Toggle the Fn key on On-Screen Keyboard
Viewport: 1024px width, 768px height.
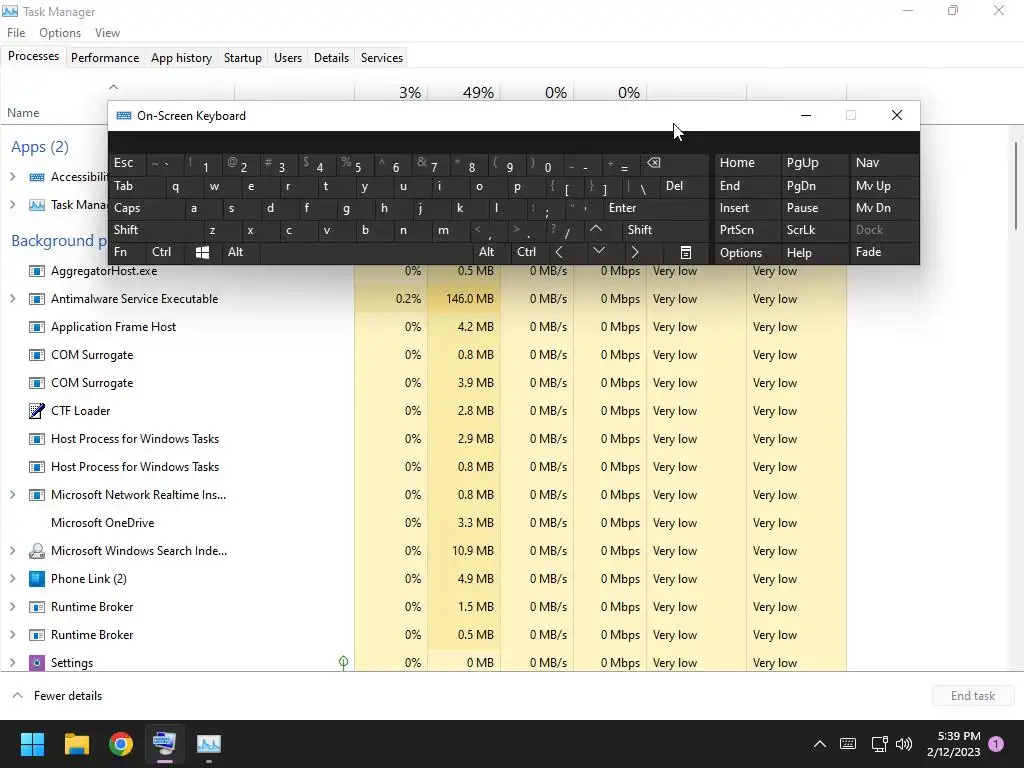click(127, 252)
